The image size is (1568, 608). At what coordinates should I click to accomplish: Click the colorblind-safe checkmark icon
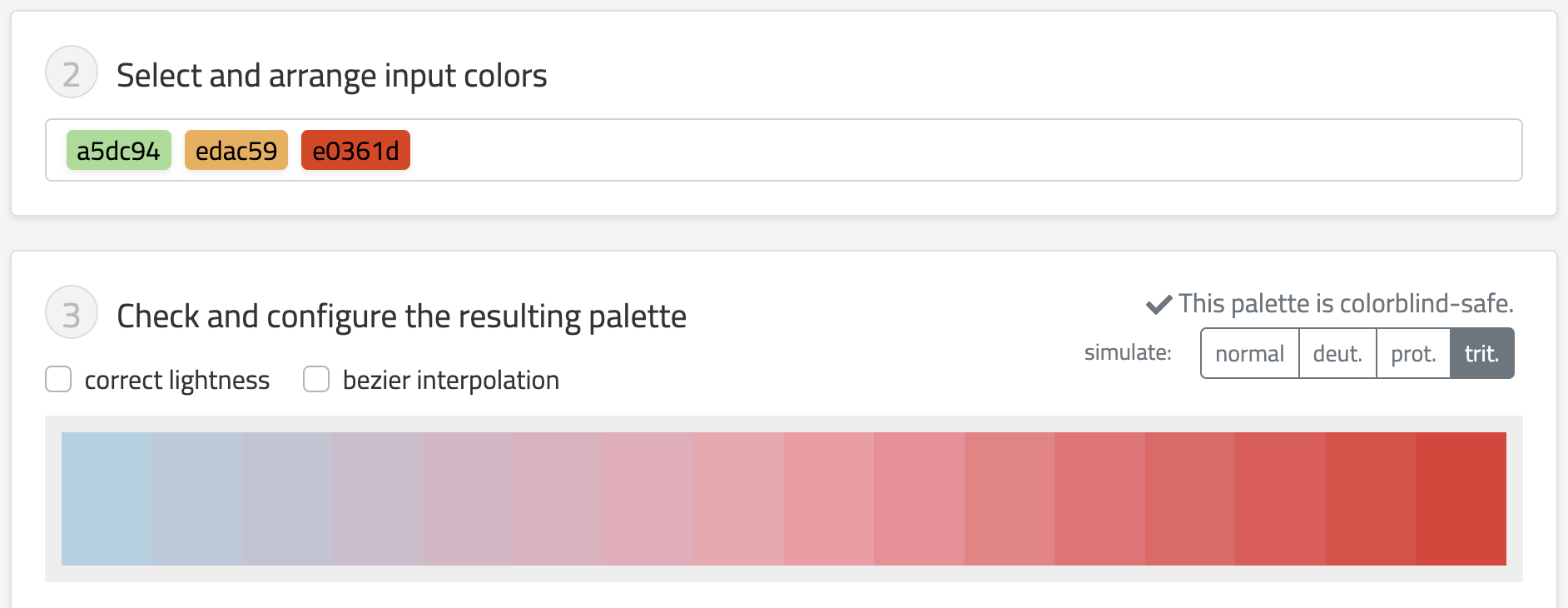point(1159,304)
